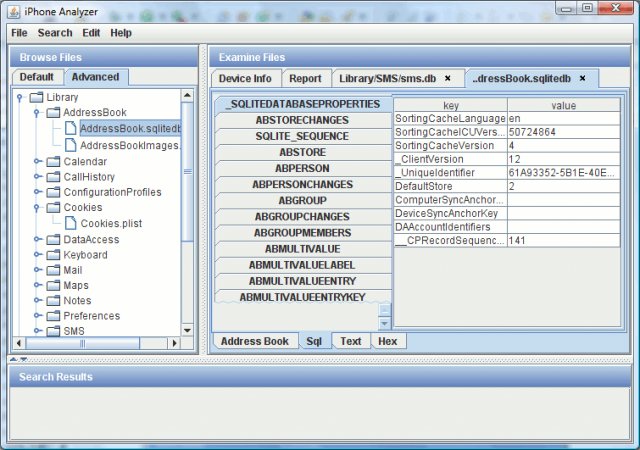The height and width of the screenshot is (450, 640).
Task: Open the ABMULTIVALUELABEL table
Action: coord(302,265)
